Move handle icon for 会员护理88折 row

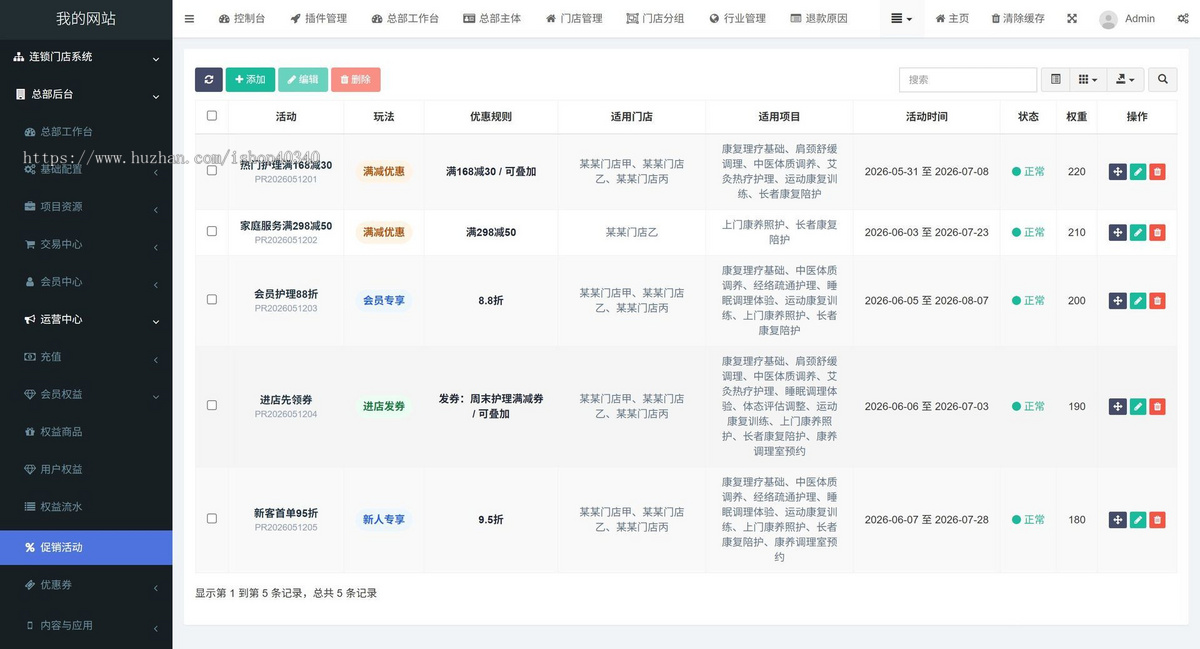[x=1118, y=300]
